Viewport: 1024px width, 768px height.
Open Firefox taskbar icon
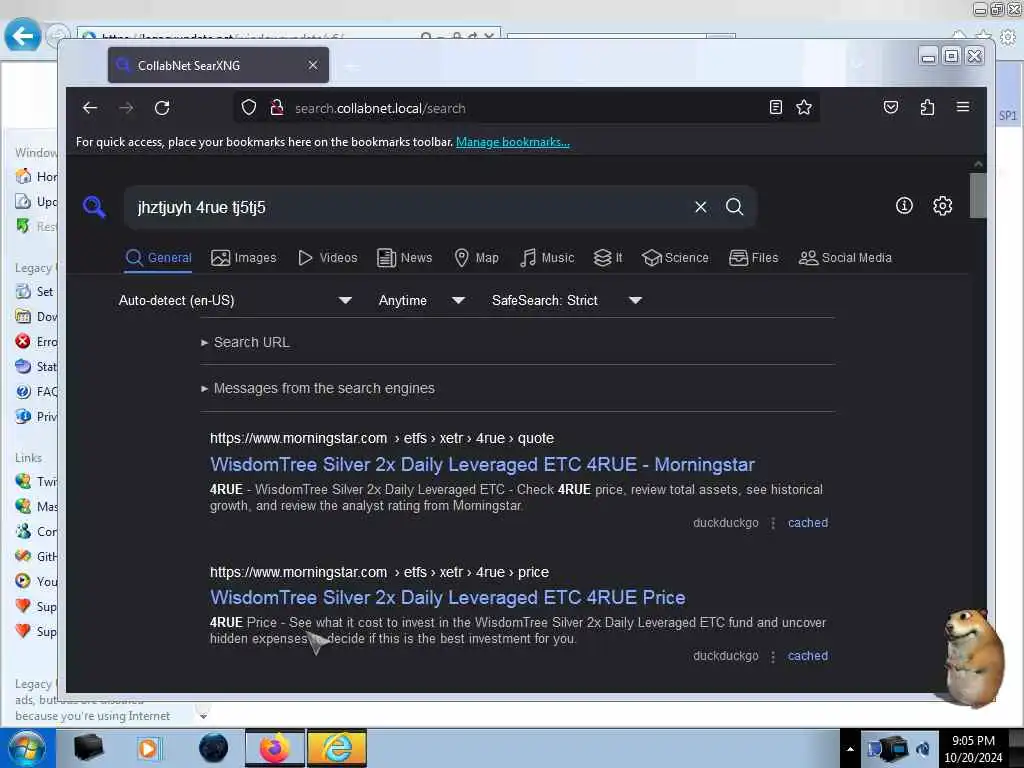pyautogui.click(x=274, y=748)
